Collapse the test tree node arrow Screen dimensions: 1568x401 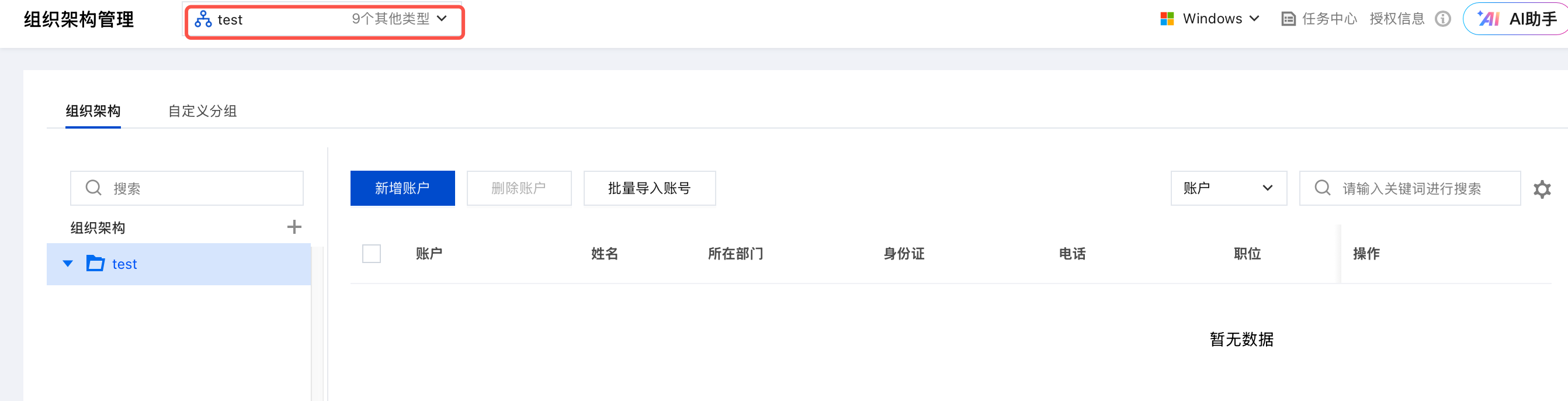[x=68, y=264]
